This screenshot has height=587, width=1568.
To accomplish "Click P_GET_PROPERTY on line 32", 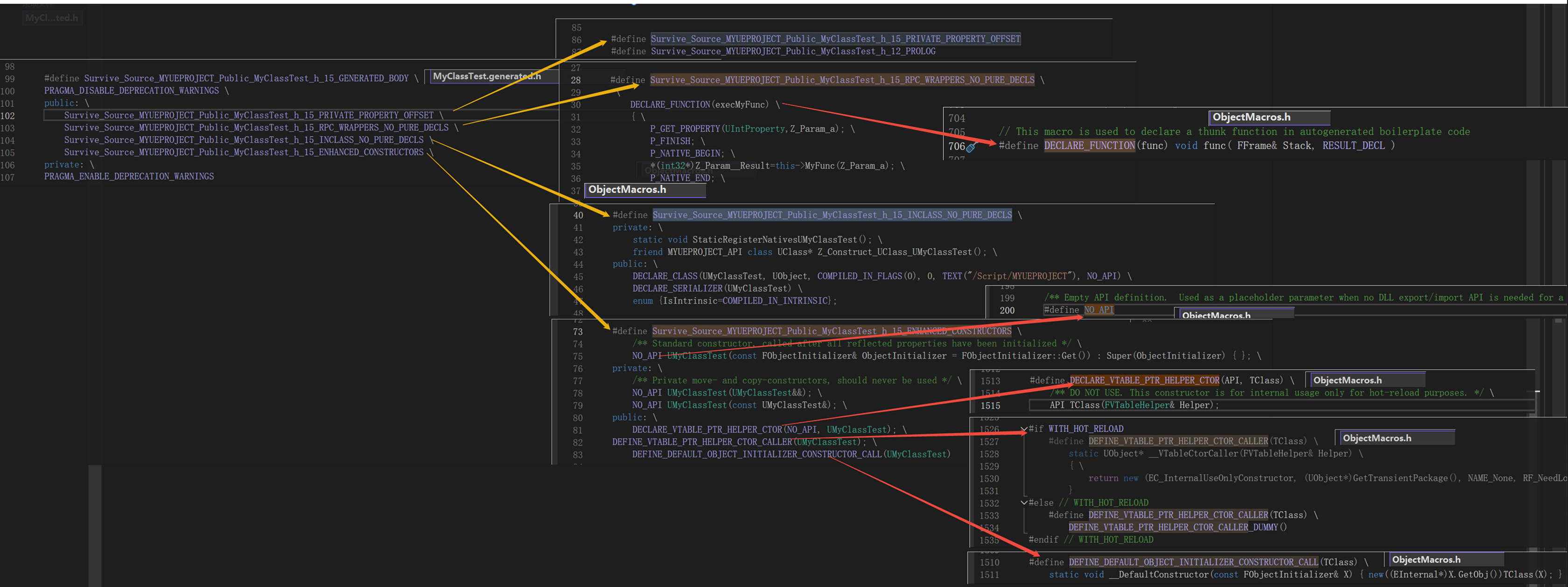I will coord(685,129).
